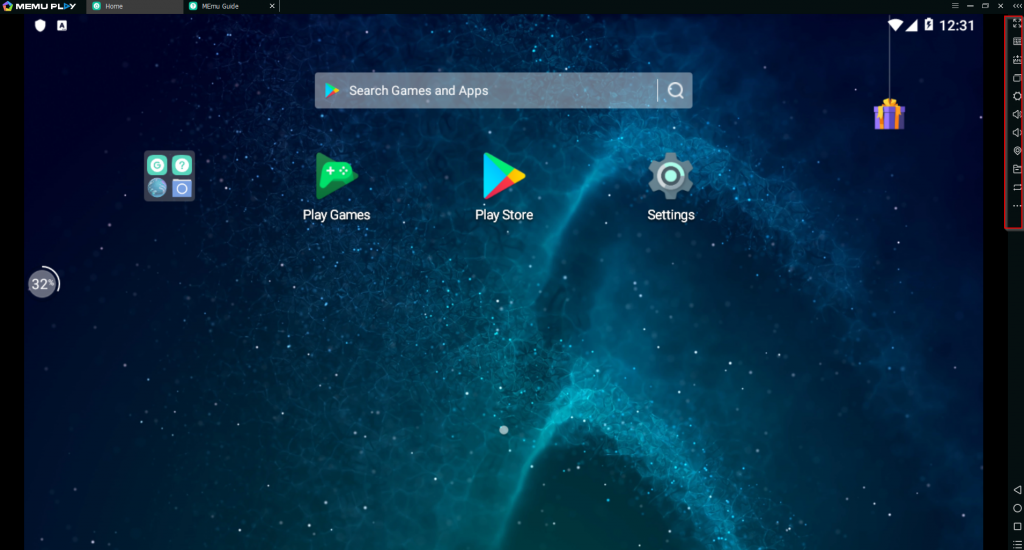Click the shield icon in status bar
This screenshot has width=1024, height=550.
coord(40,25)
